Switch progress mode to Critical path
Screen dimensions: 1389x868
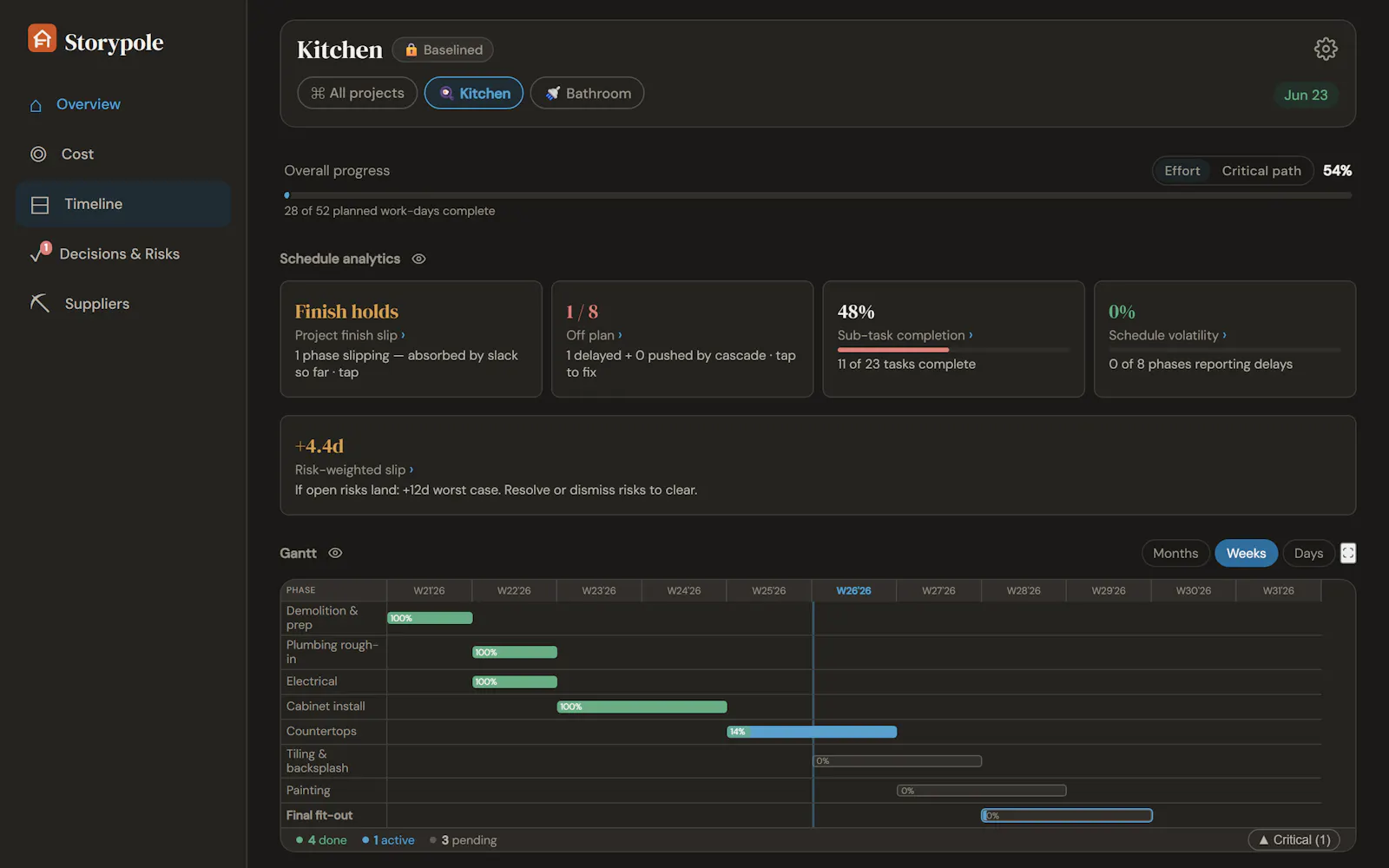1261,171
